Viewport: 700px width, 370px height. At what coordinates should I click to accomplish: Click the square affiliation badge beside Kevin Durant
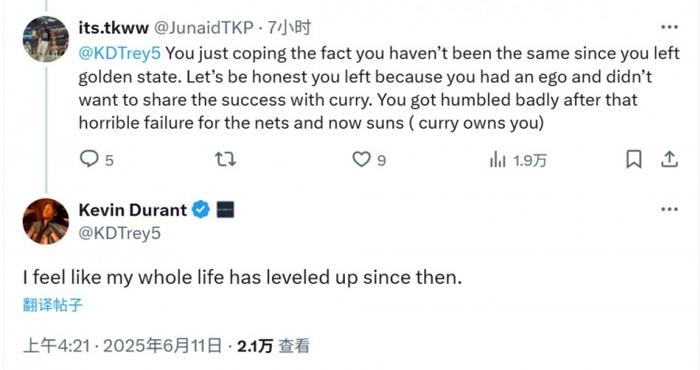coord(225,209)
